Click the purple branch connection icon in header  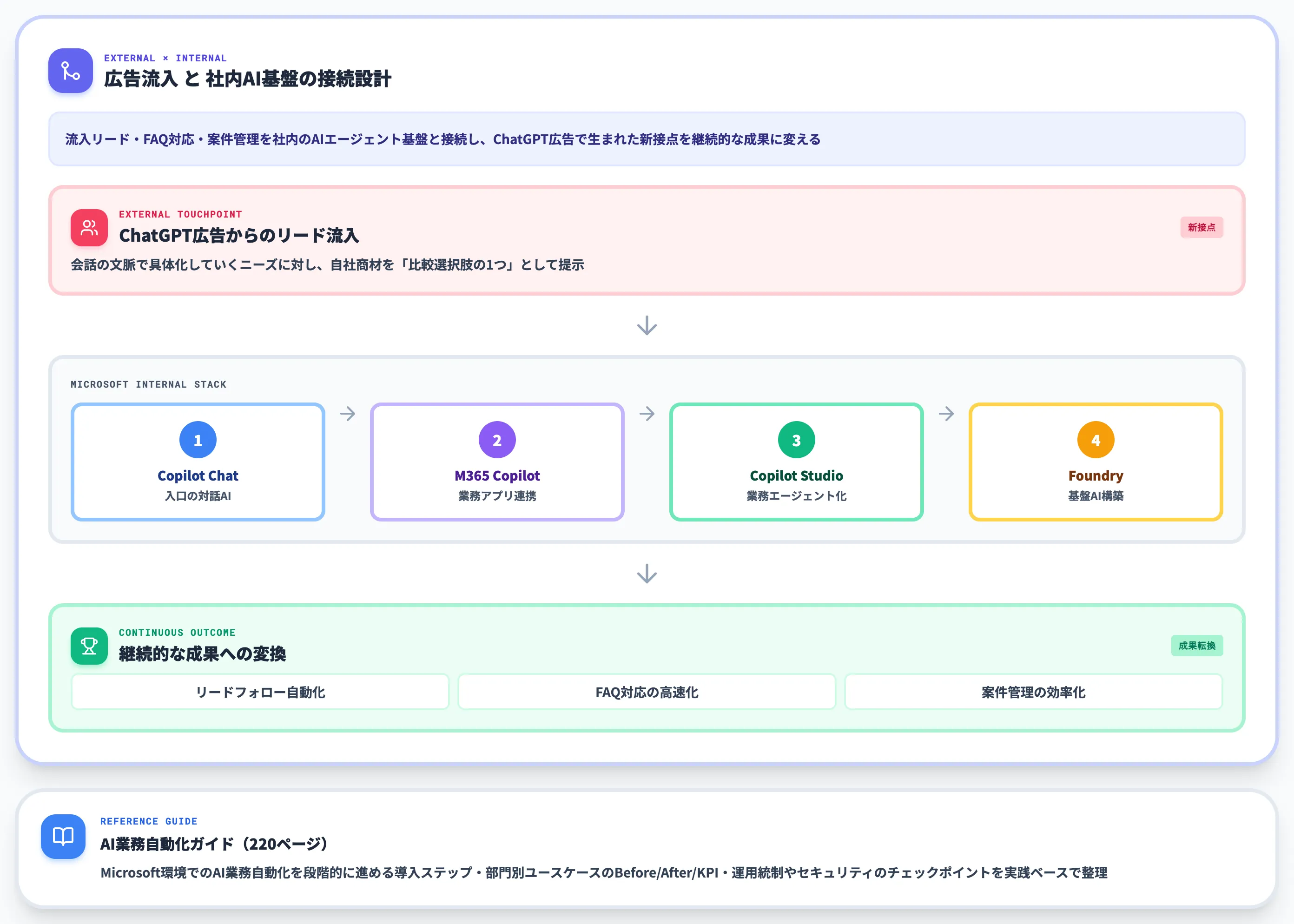[71, 71]
